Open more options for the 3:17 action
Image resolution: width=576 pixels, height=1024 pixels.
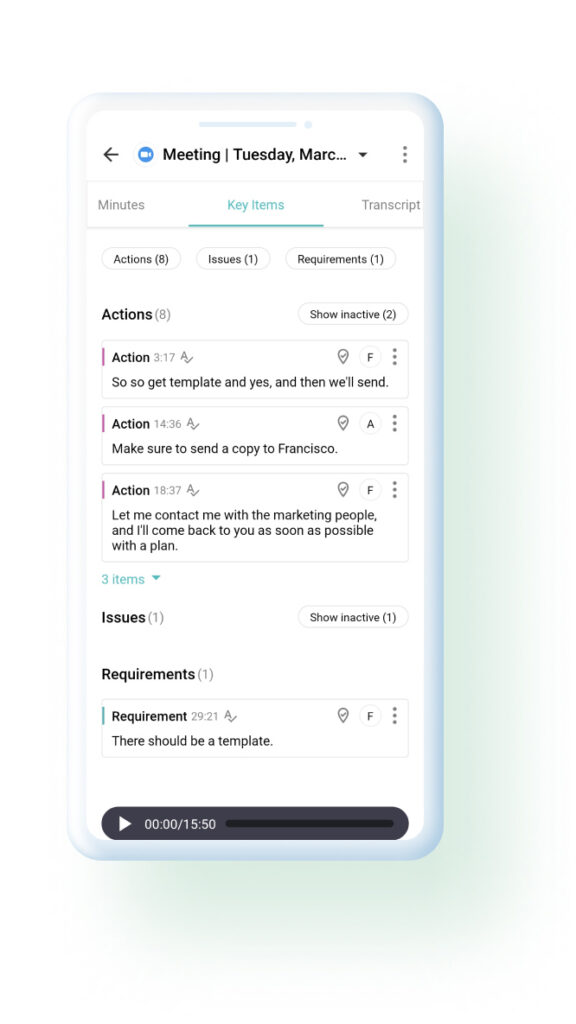[x=394, y=357]
